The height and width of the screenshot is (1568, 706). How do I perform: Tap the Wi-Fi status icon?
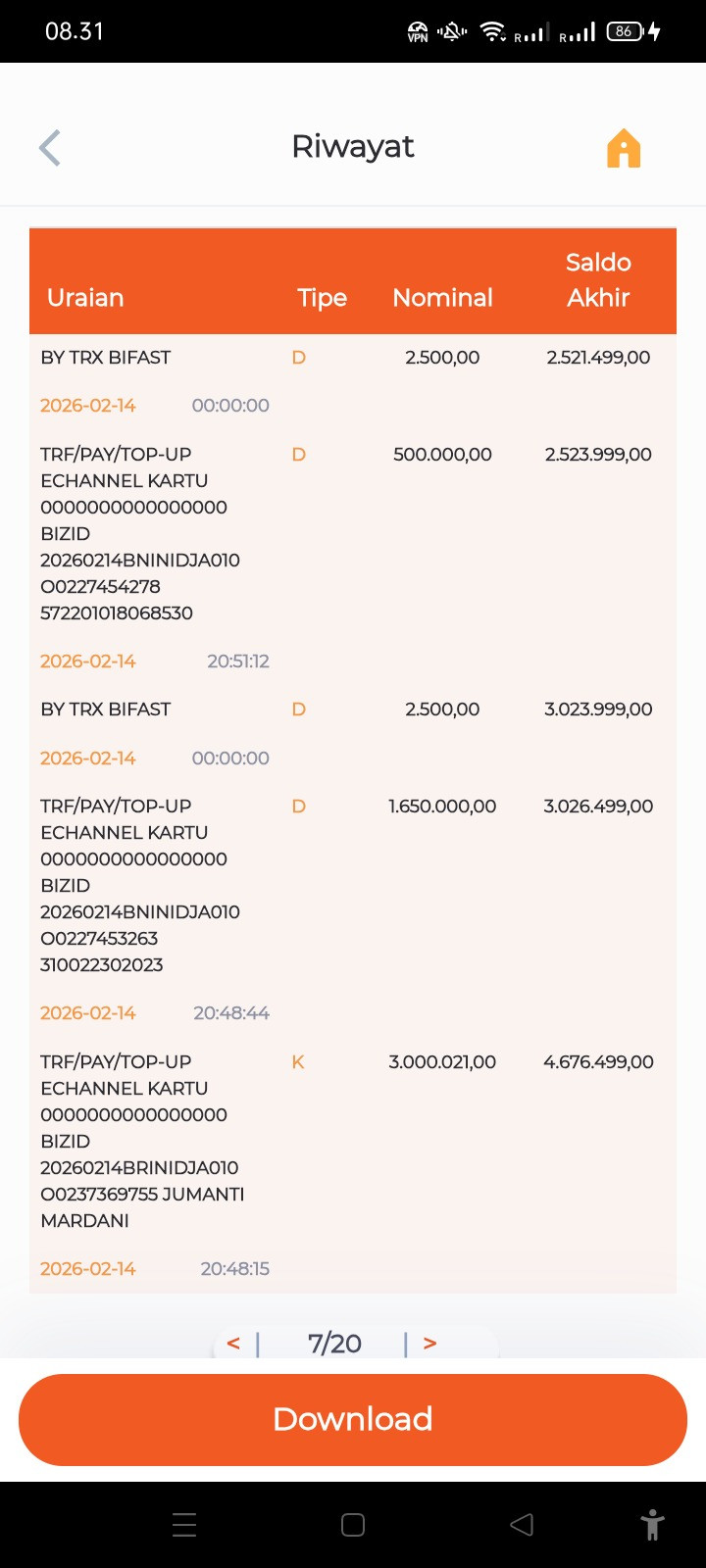pos(492,31)
